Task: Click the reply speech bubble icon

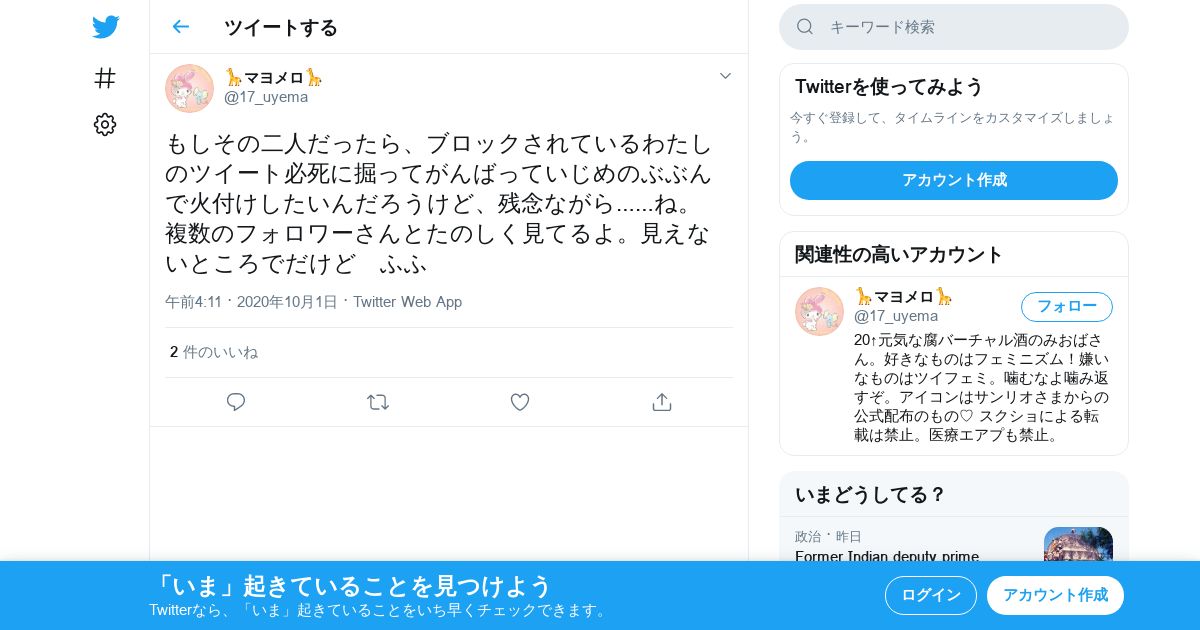Action: 236,402
